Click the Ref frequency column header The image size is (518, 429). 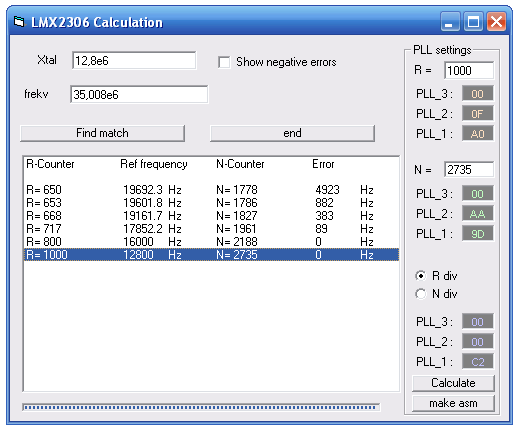point(154,164)
